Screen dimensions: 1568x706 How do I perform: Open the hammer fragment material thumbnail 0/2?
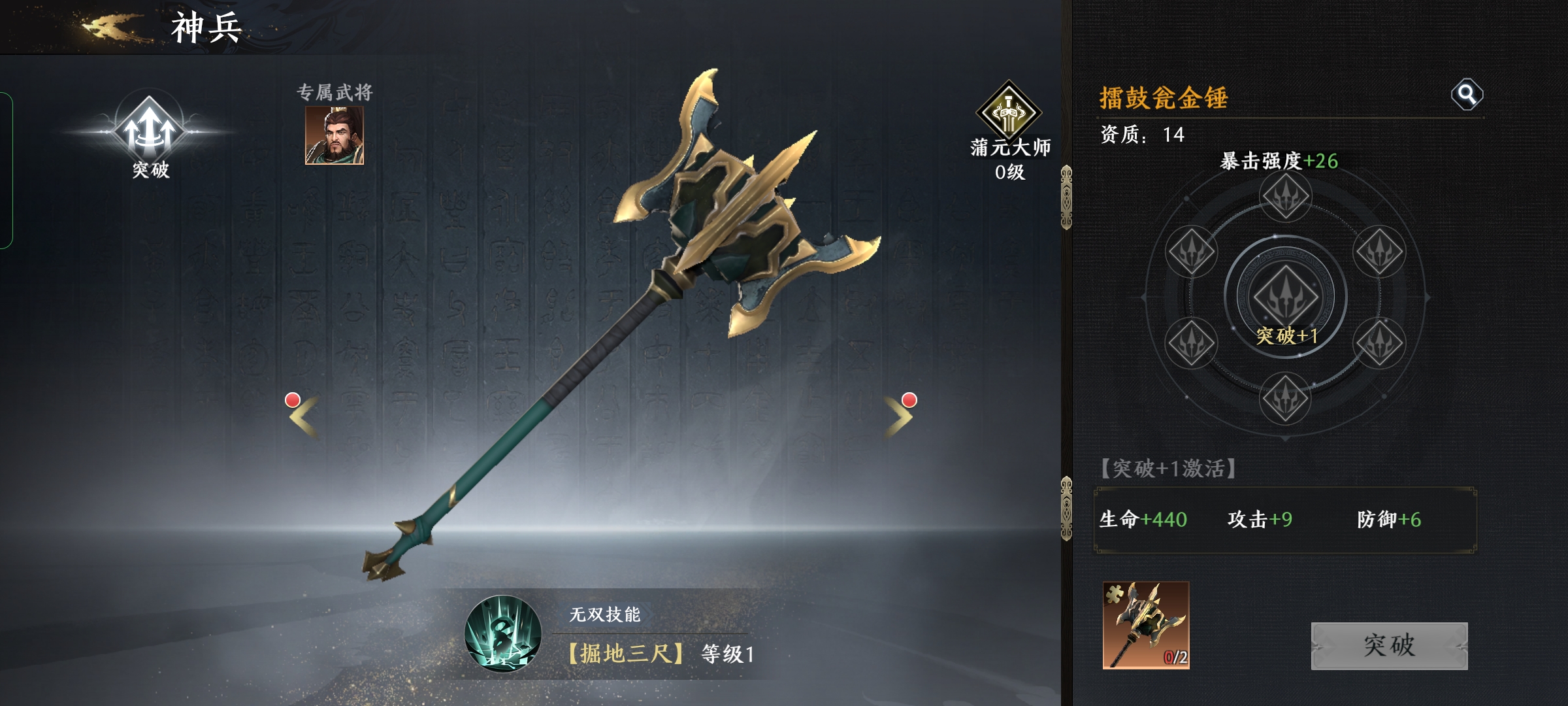(x=1146, y=625)
